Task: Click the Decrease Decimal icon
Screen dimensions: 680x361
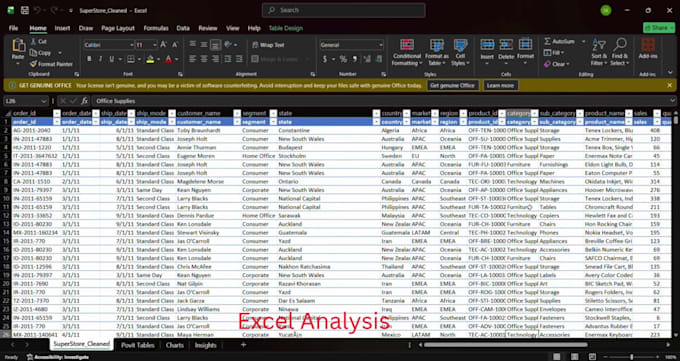Action: pos(379,59)
